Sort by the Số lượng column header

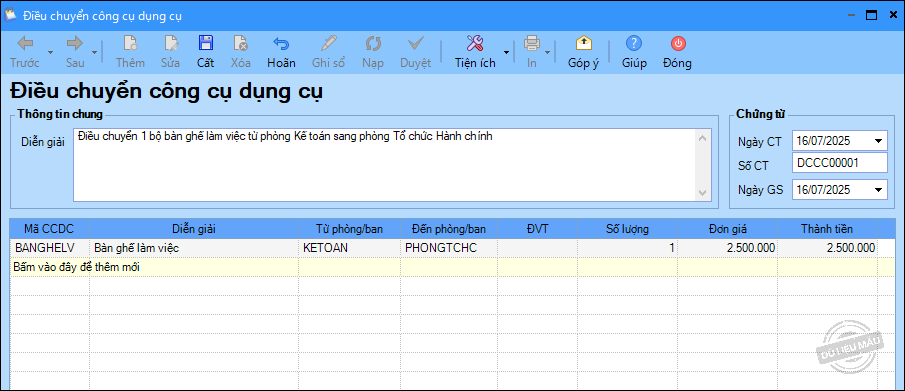[627, 229]
